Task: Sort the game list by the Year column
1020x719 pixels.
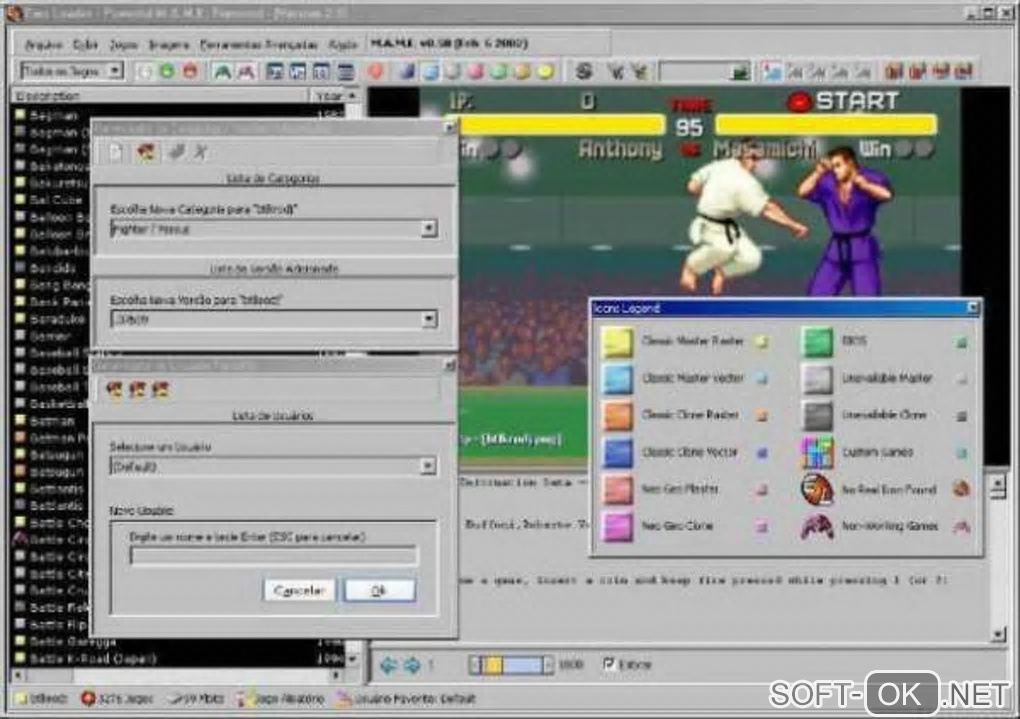Action: 329,96
